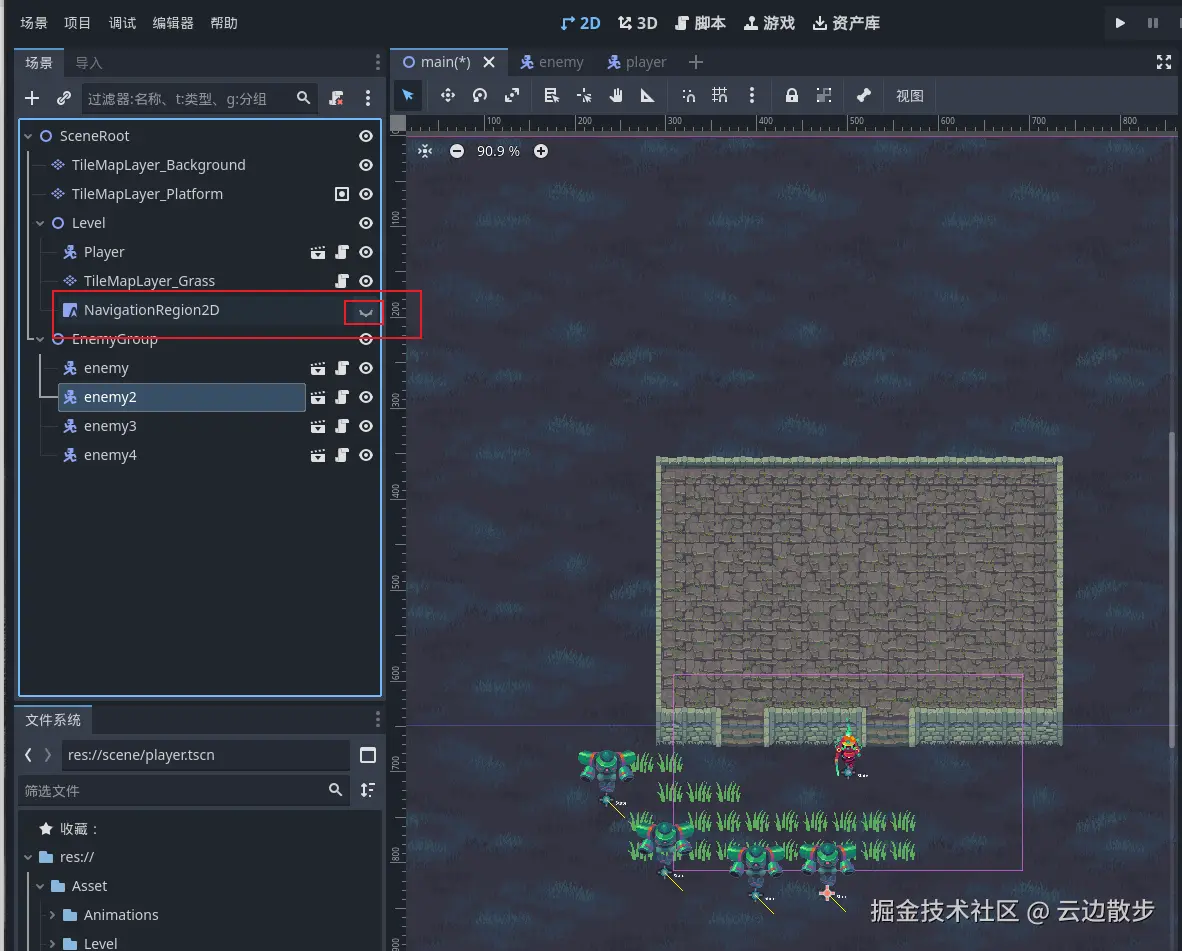Collapse the EnemyGroup tree node
This screenshot has height=951, width=1182.
pos(40,339)
